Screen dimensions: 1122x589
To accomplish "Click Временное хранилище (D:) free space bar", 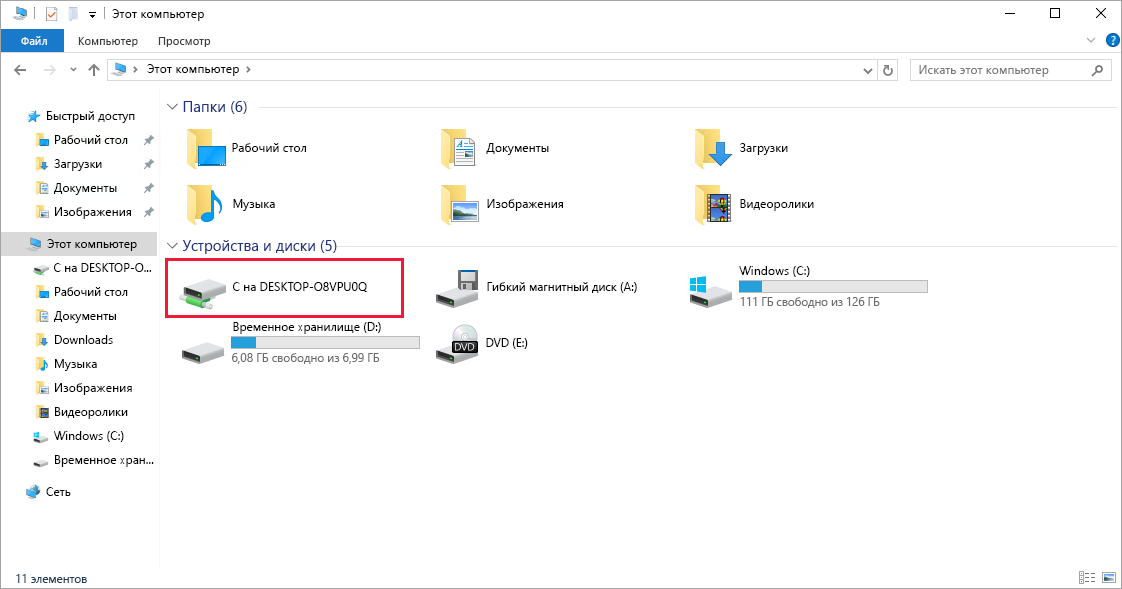I will click(x=325, y=343).
